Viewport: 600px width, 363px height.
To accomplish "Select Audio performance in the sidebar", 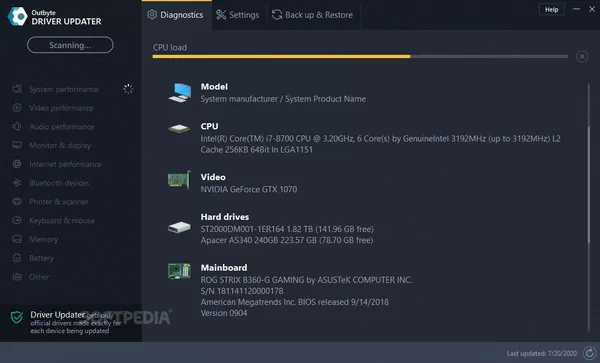I will [x=62, y=127].
